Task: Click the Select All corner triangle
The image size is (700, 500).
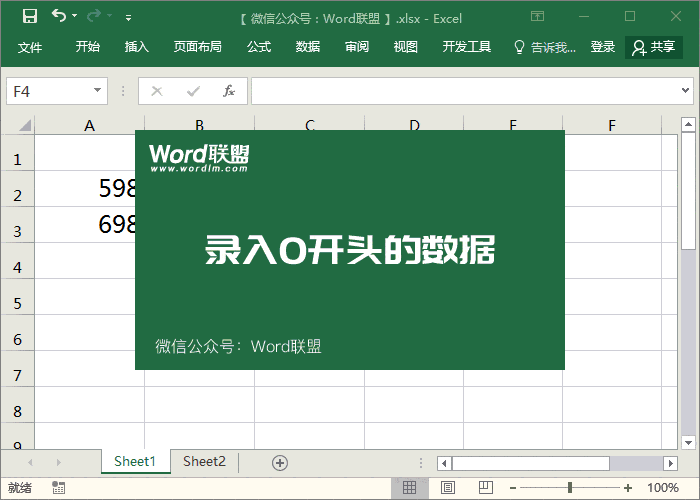Action: (25, 125)
